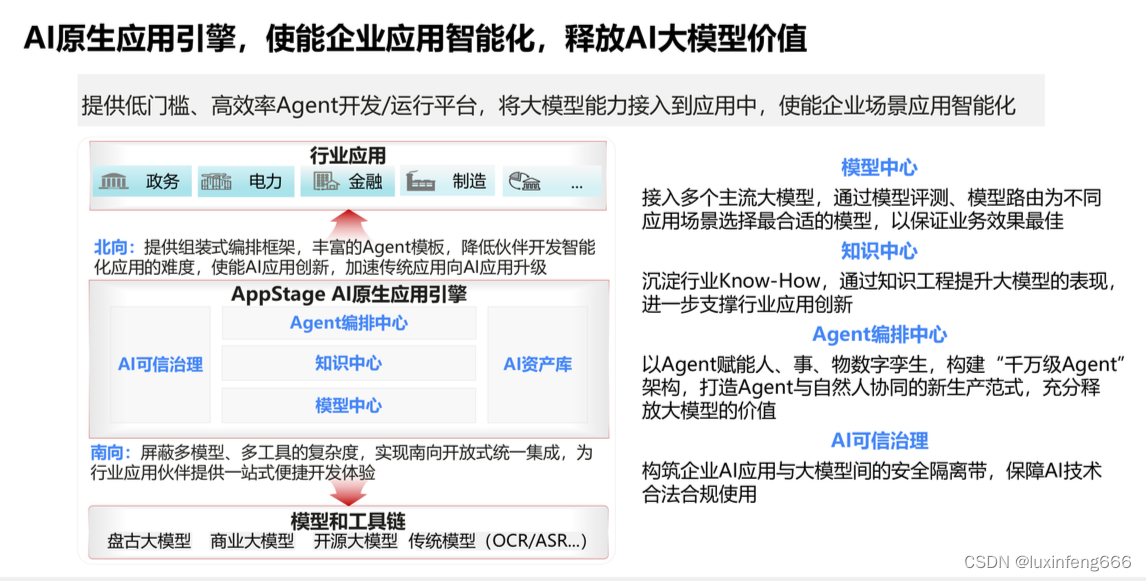Screen dimensions: 1146x581
Task: Click the blue 北向: label
Action: point(115,248)
